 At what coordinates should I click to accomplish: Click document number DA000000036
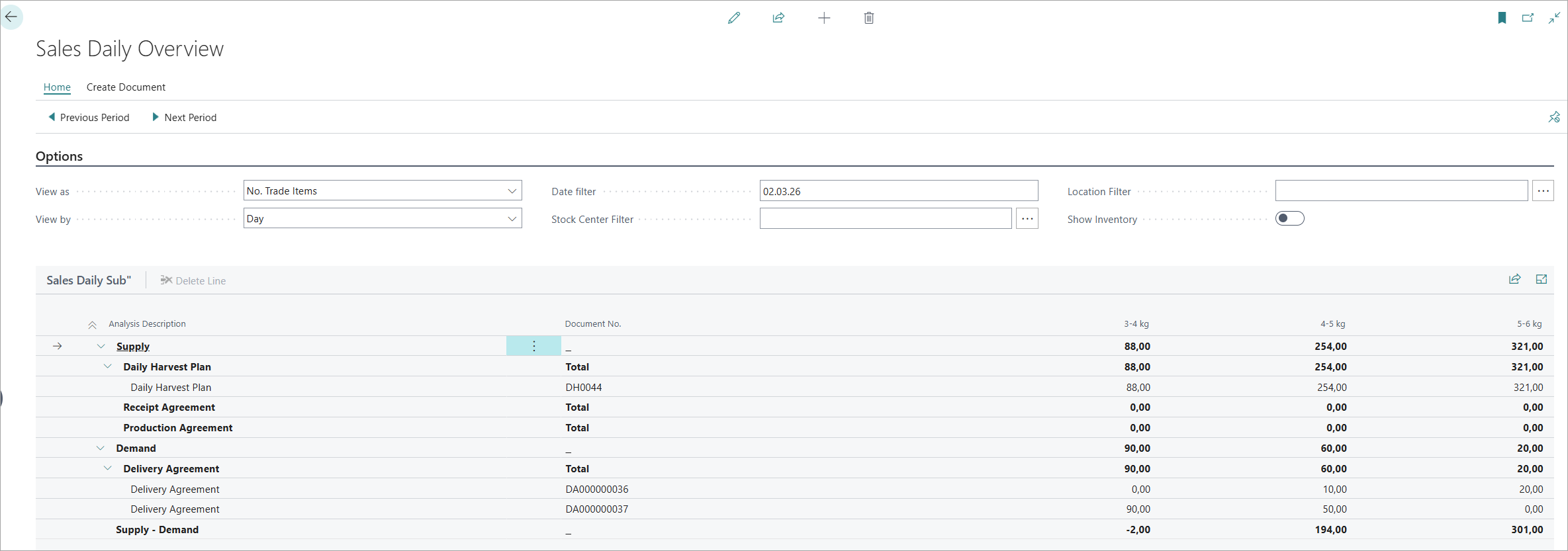click(597, 489)
